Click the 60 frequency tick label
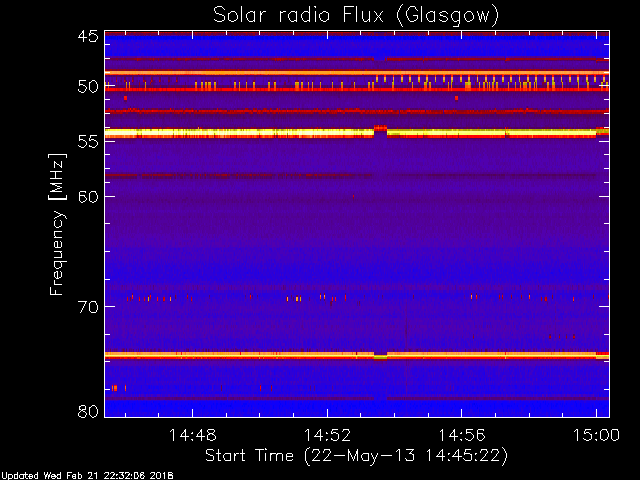 click(x=88, y=197)
